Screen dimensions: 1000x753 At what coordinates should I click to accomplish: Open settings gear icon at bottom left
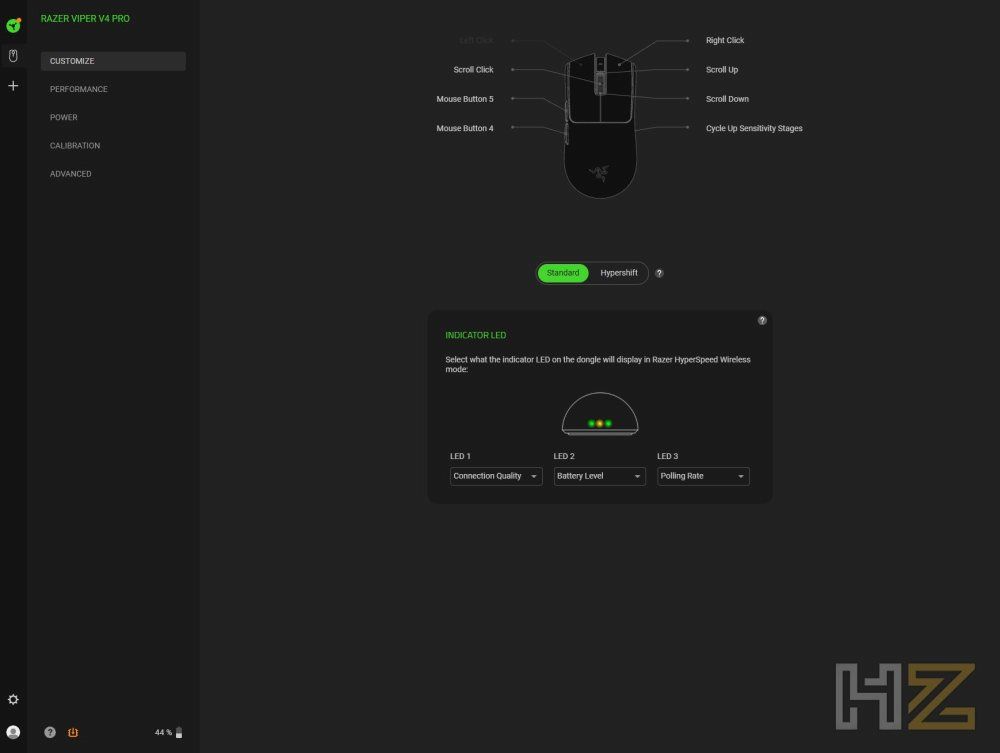point(13,699)
